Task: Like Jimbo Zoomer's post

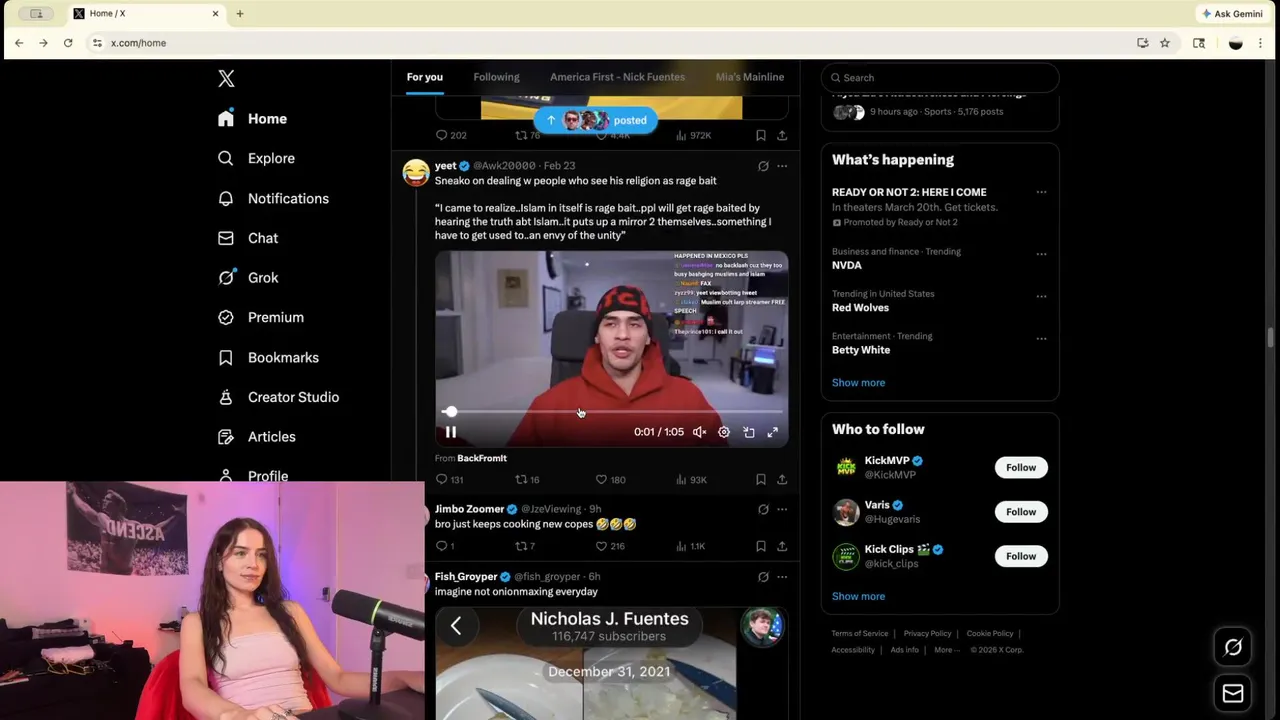Action: click(610, 546)
